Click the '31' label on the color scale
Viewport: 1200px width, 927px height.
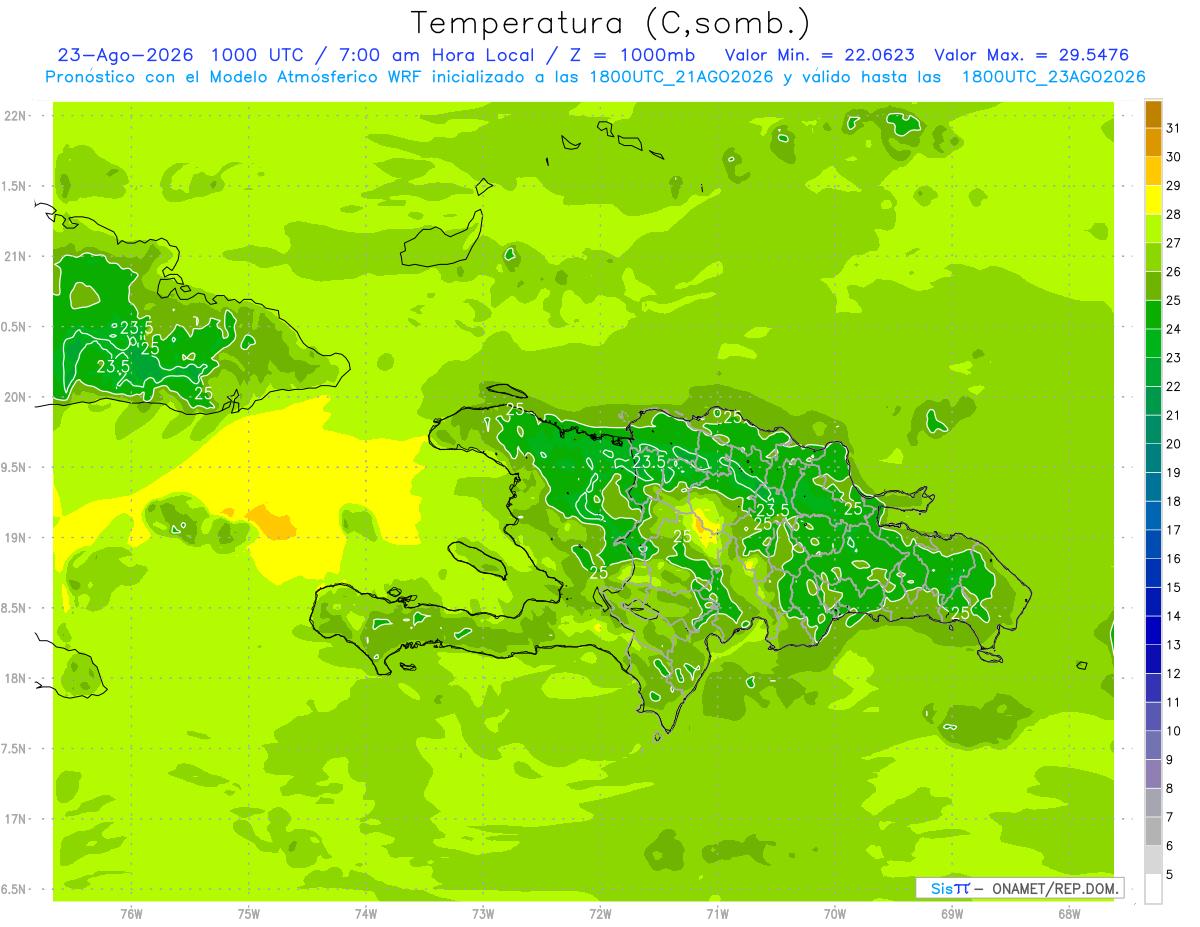(1174, 128)
